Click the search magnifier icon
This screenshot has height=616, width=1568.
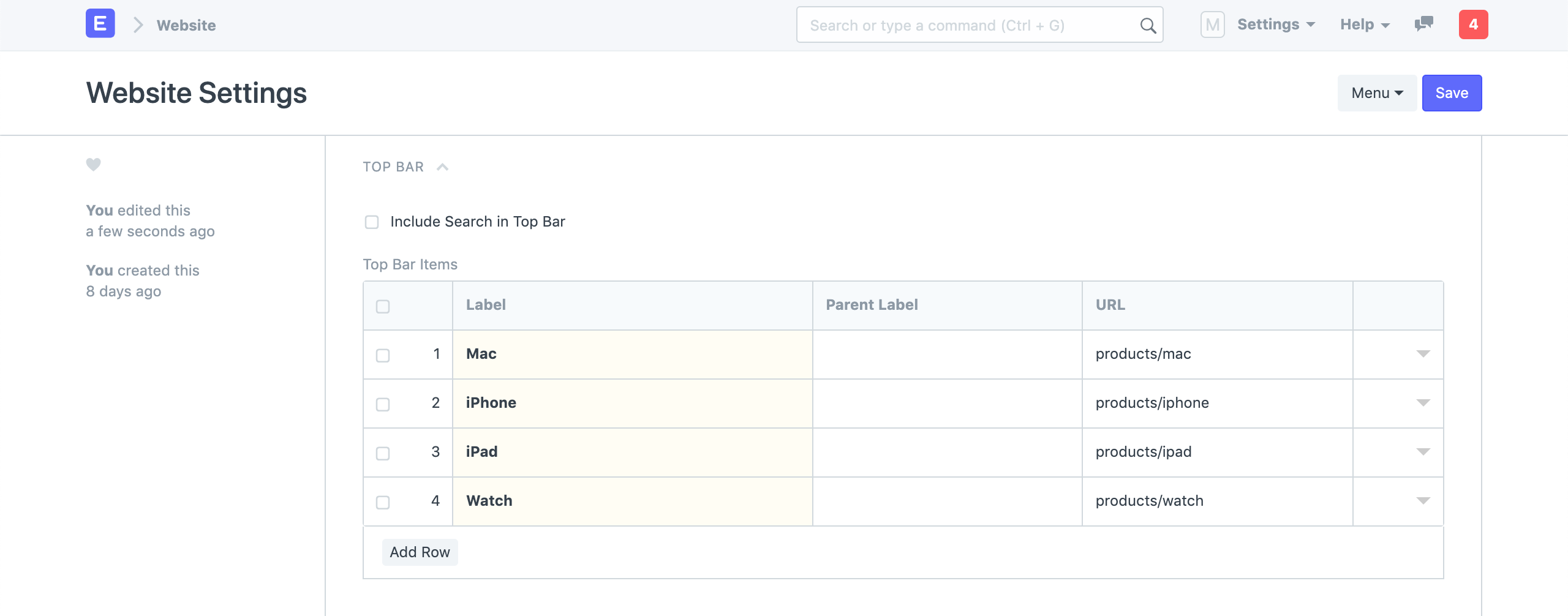1147,25
